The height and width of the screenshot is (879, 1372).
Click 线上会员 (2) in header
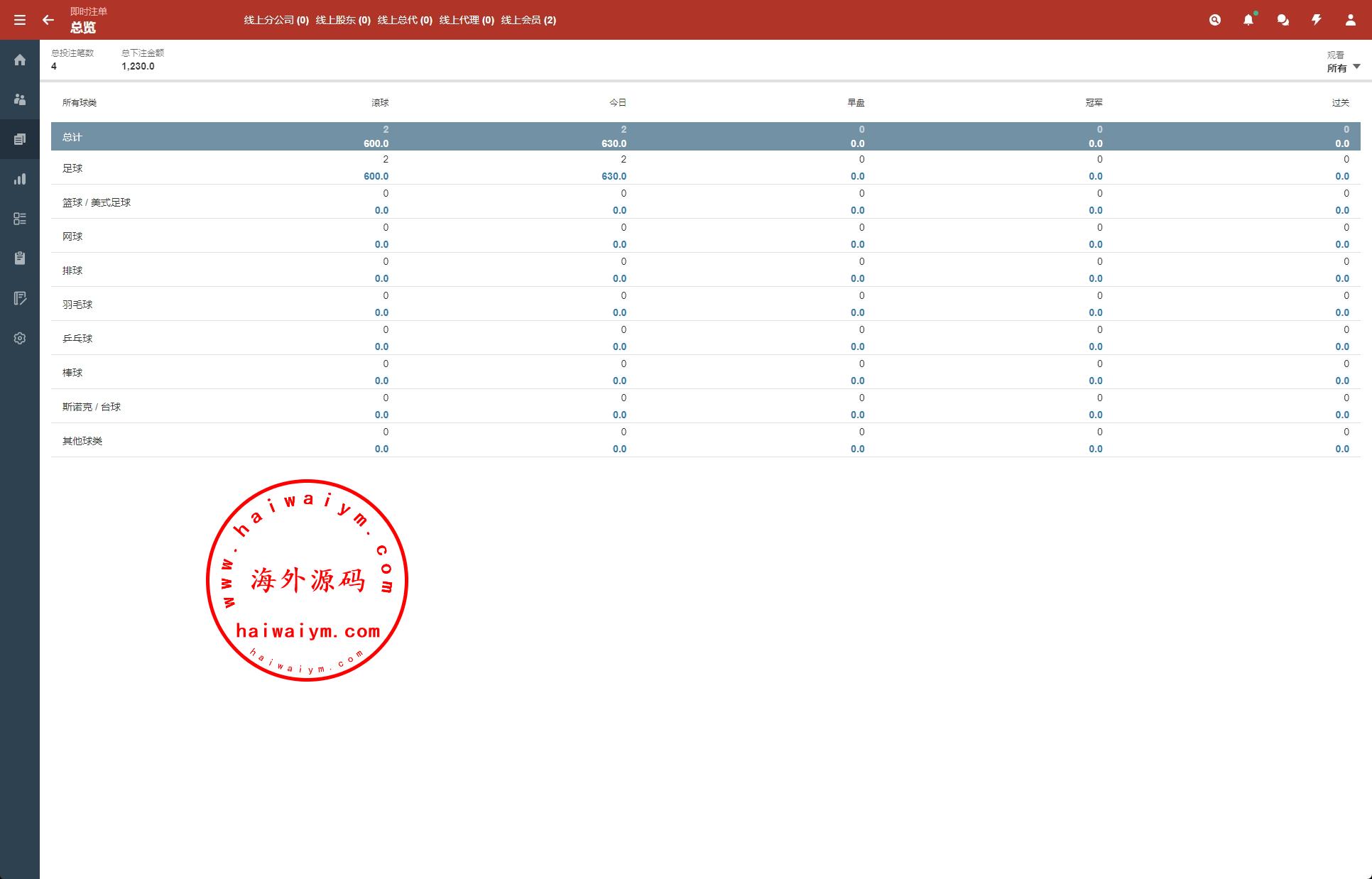[528, 20]
